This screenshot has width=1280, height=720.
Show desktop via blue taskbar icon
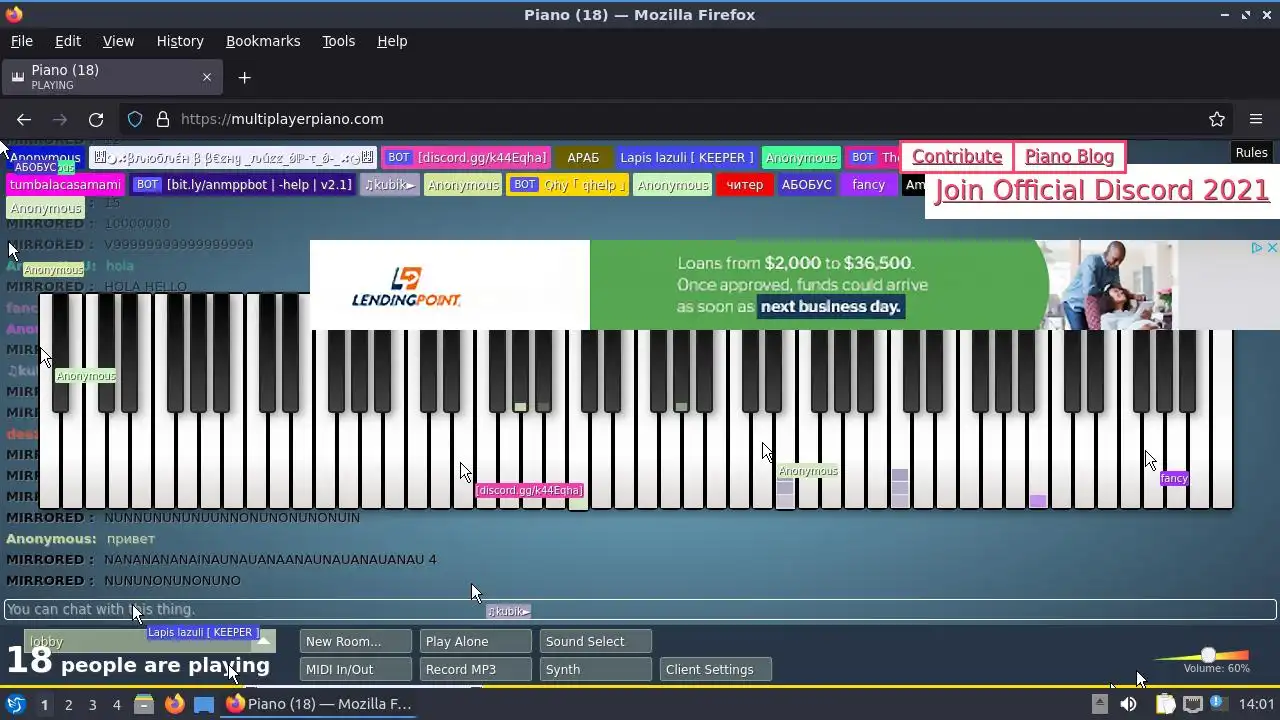(204, 704)
